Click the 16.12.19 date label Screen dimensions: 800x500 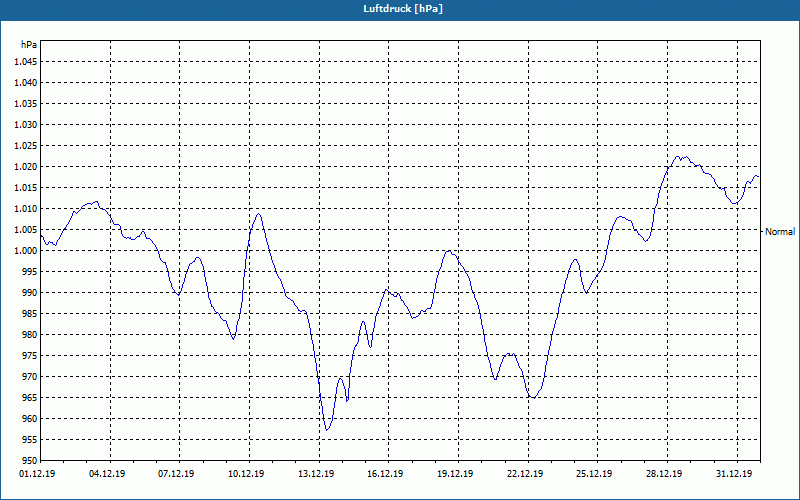pos(386,474)
